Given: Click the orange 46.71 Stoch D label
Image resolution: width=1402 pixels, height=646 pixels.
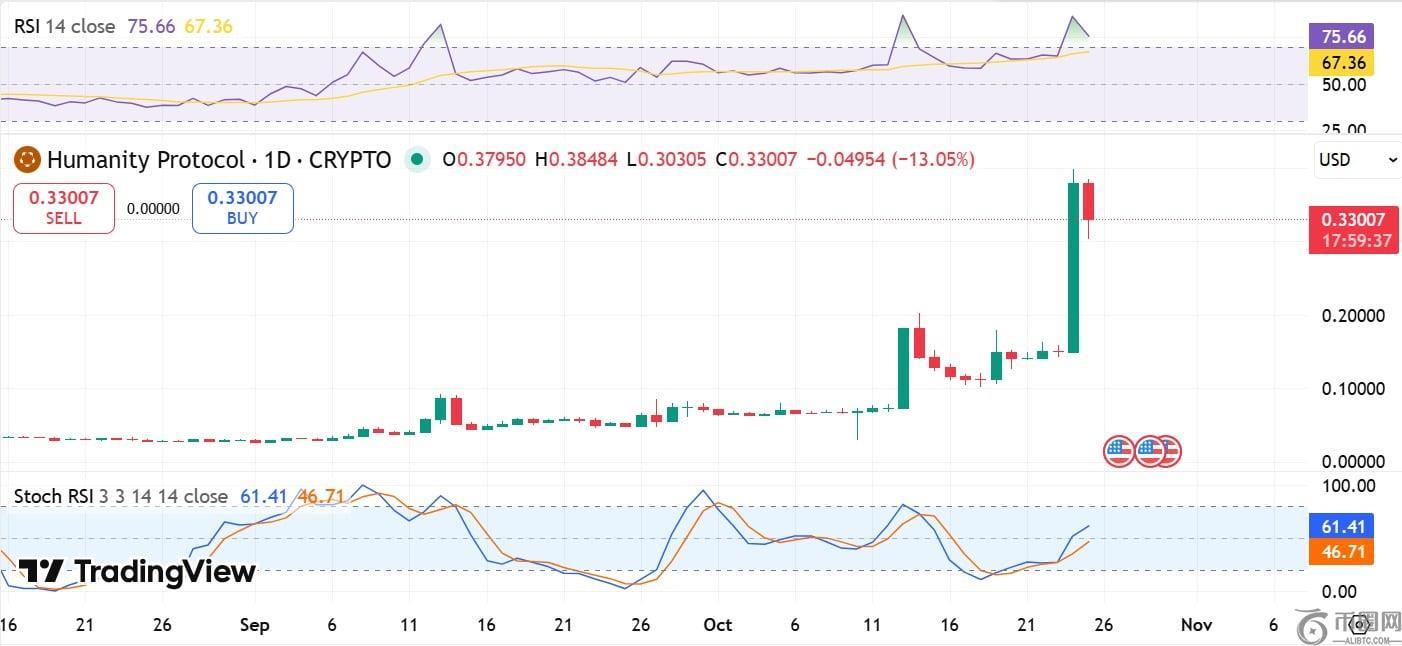Looking at the screenshot, I should (1341, 552).
